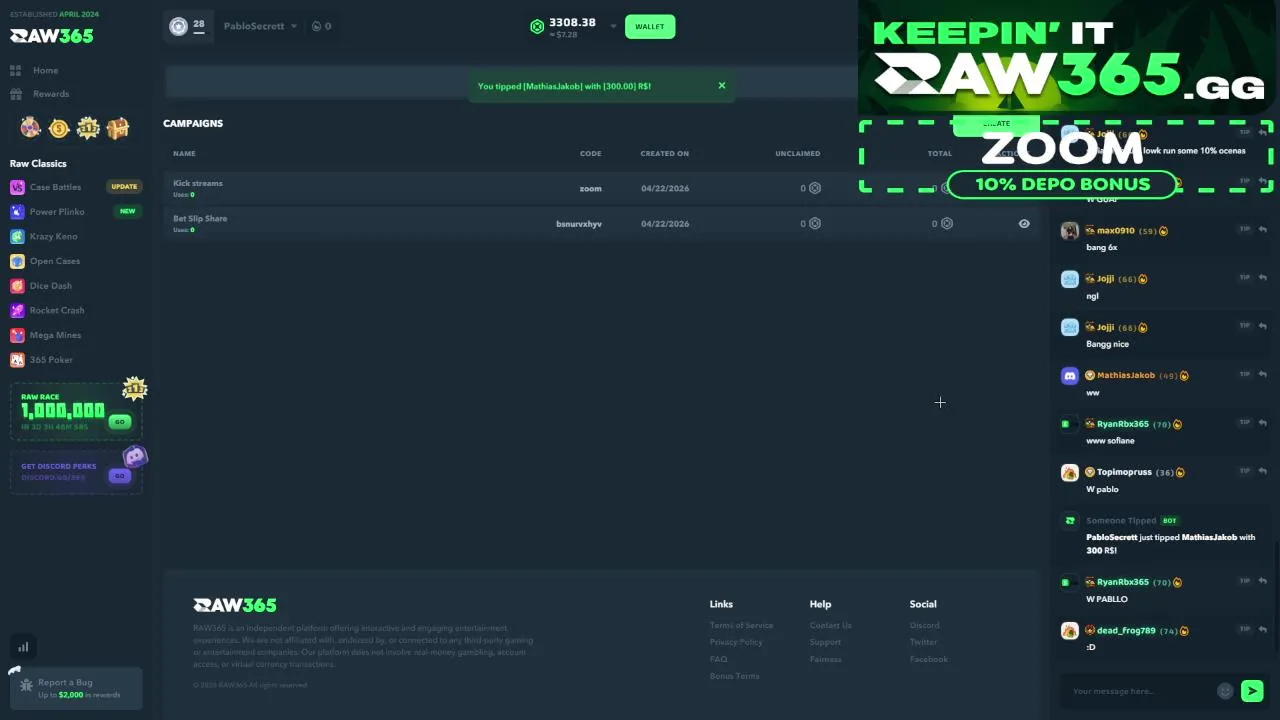This screenshot has width=1280, height=720.
Task: Click the 212 badge reward icon
Action: click(88, 128)
